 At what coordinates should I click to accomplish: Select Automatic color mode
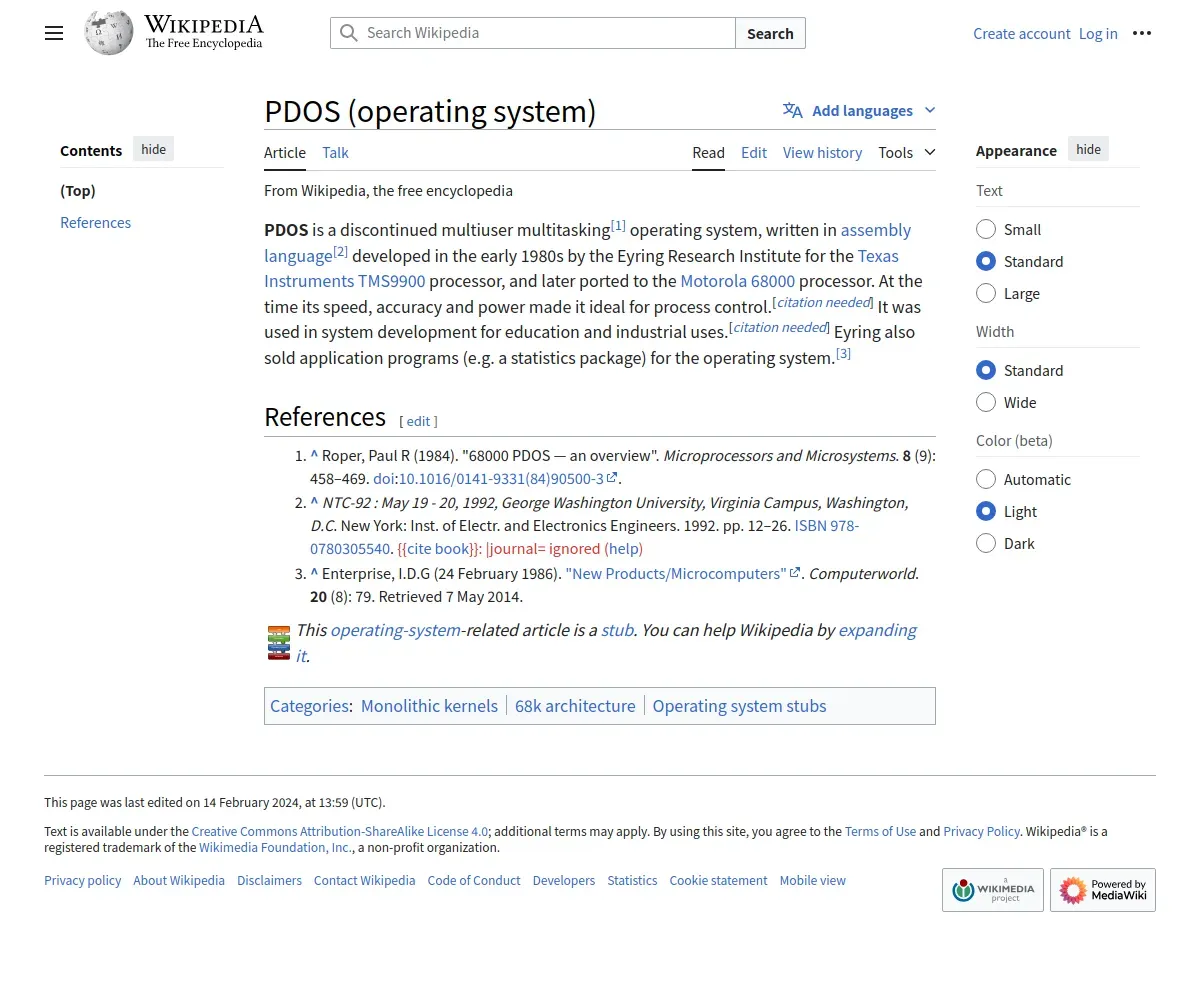coord(986,479)
